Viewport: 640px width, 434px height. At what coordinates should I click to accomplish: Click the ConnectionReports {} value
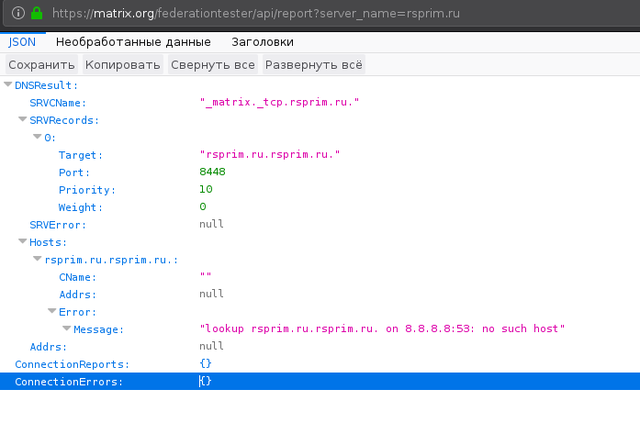click(x=205, y=363)
